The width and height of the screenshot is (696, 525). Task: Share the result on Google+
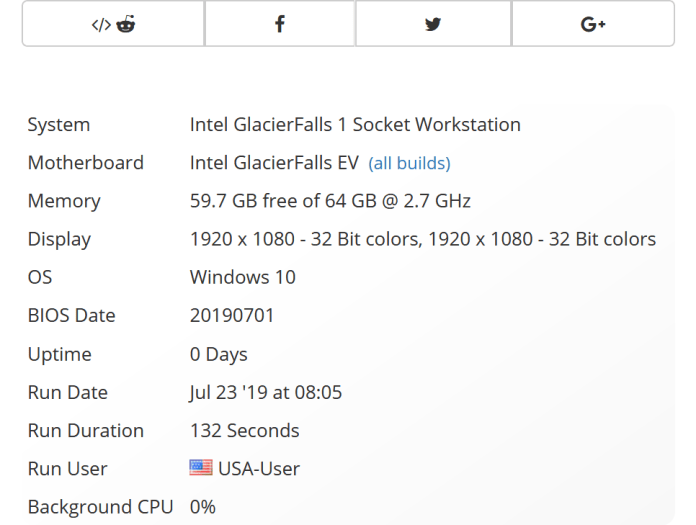593,25
